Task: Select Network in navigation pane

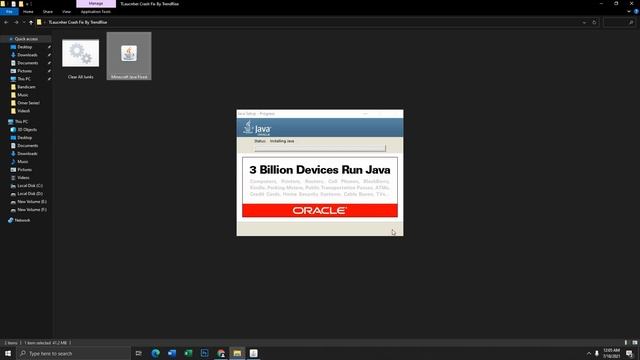Action: click(x=22, y=220)
